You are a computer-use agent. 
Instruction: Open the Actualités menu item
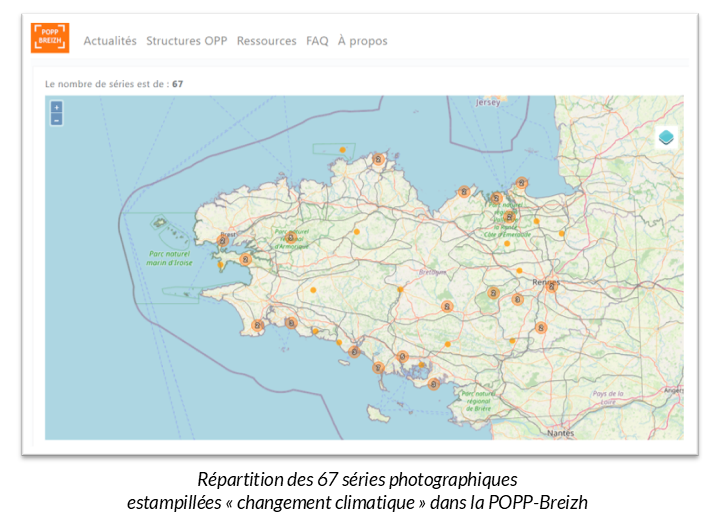pos(110,41)
